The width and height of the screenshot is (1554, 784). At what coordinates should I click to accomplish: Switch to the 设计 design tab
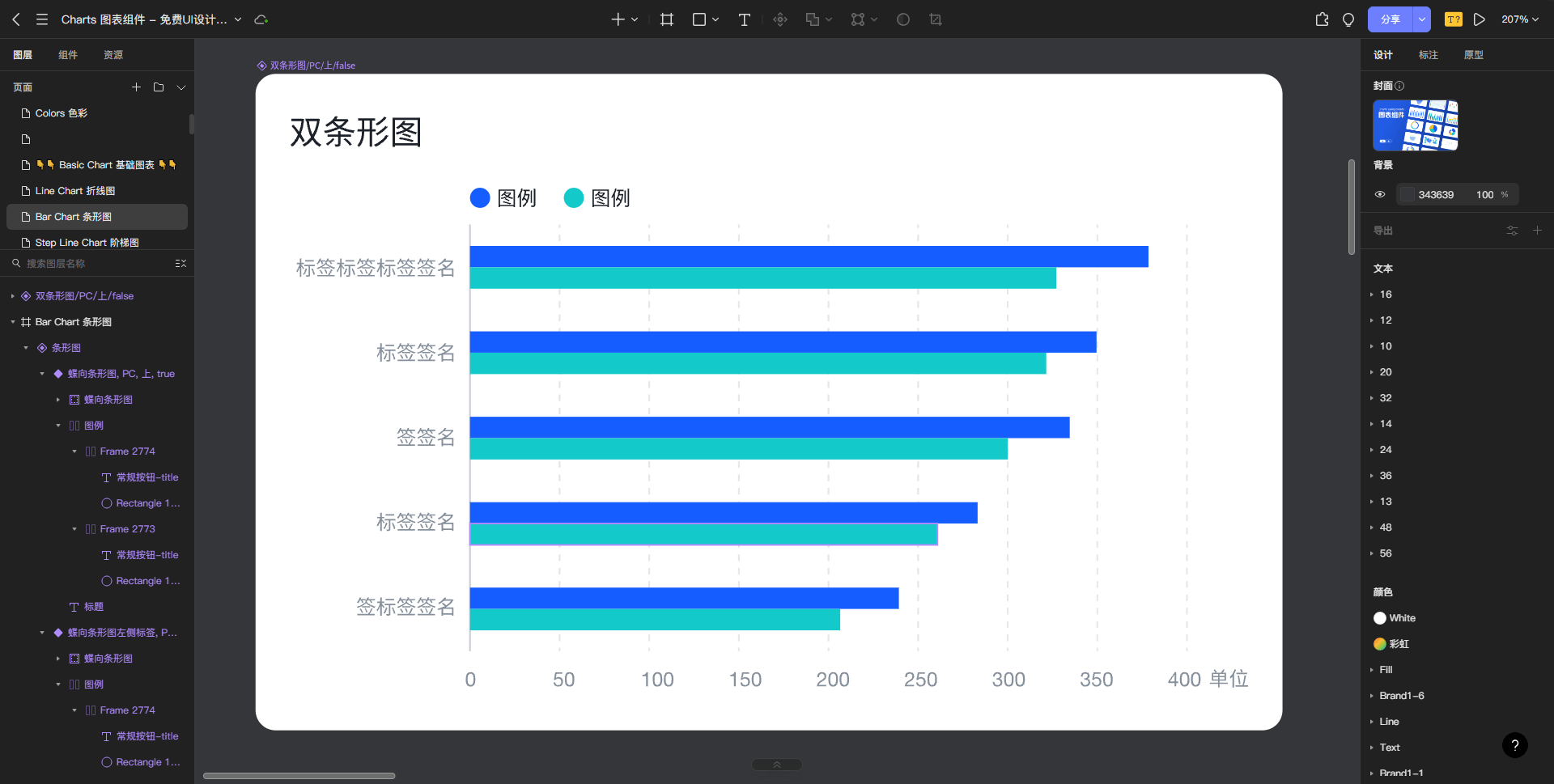coord(1383,55)
